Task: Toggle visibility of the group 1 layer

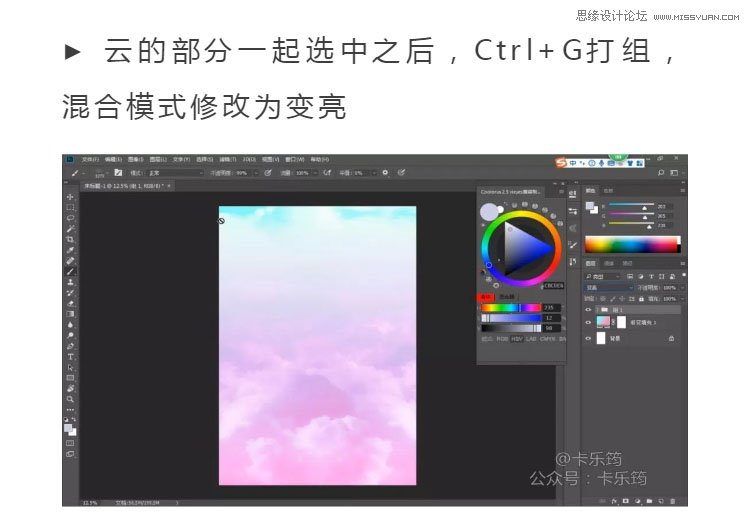Action: click(x=588, y=310)
